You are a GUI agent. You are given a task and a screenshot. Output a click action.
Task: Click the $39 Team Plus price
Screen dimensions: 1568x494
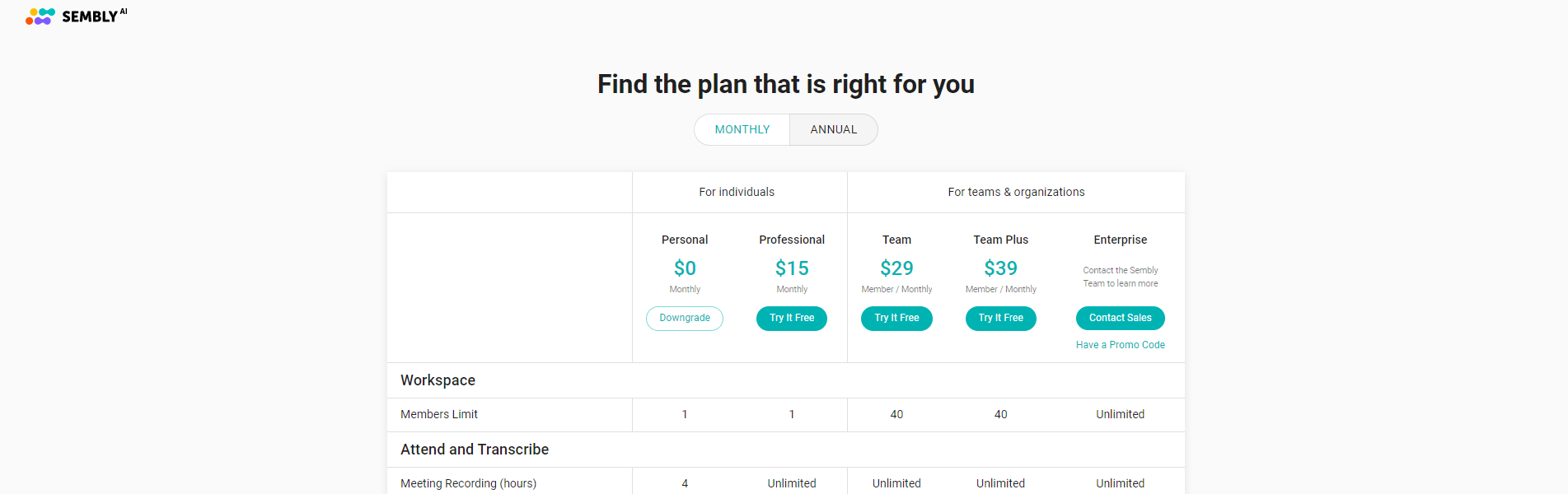(x=1001, y=268)
